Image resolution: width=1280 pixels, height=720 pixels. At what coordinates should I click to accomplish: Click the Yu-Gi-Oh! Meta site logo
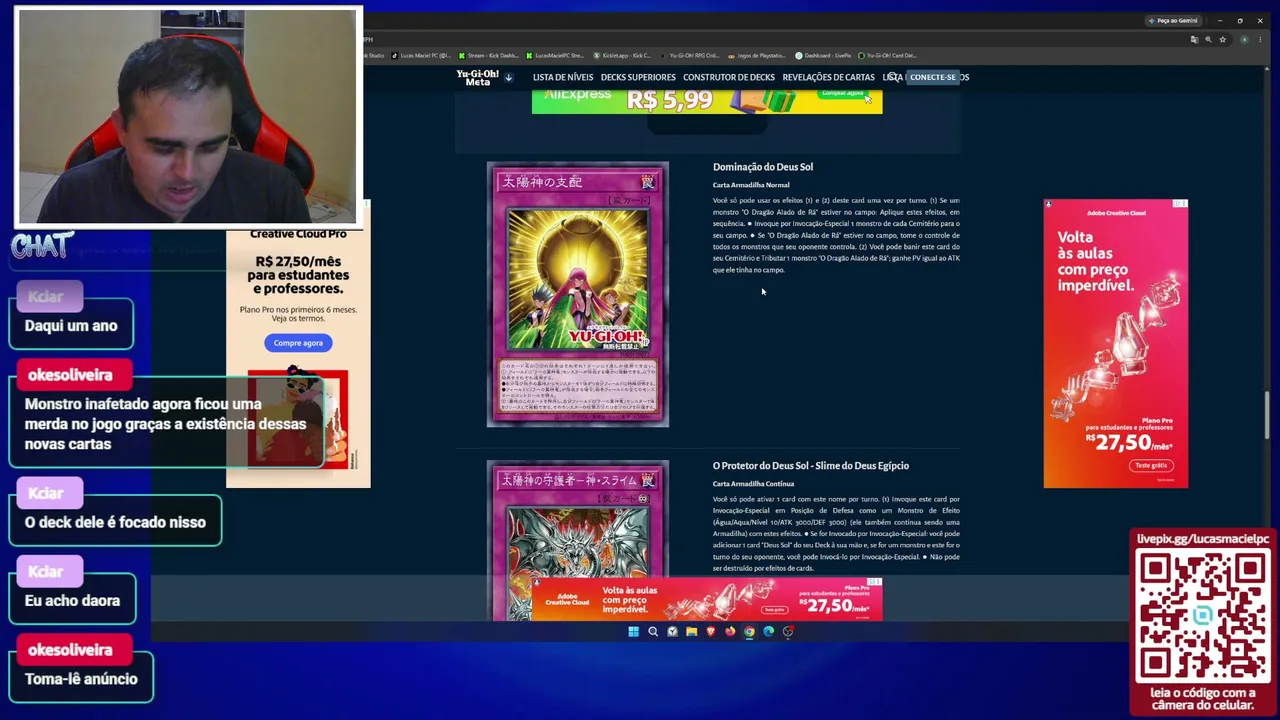(x=477, y=77)
